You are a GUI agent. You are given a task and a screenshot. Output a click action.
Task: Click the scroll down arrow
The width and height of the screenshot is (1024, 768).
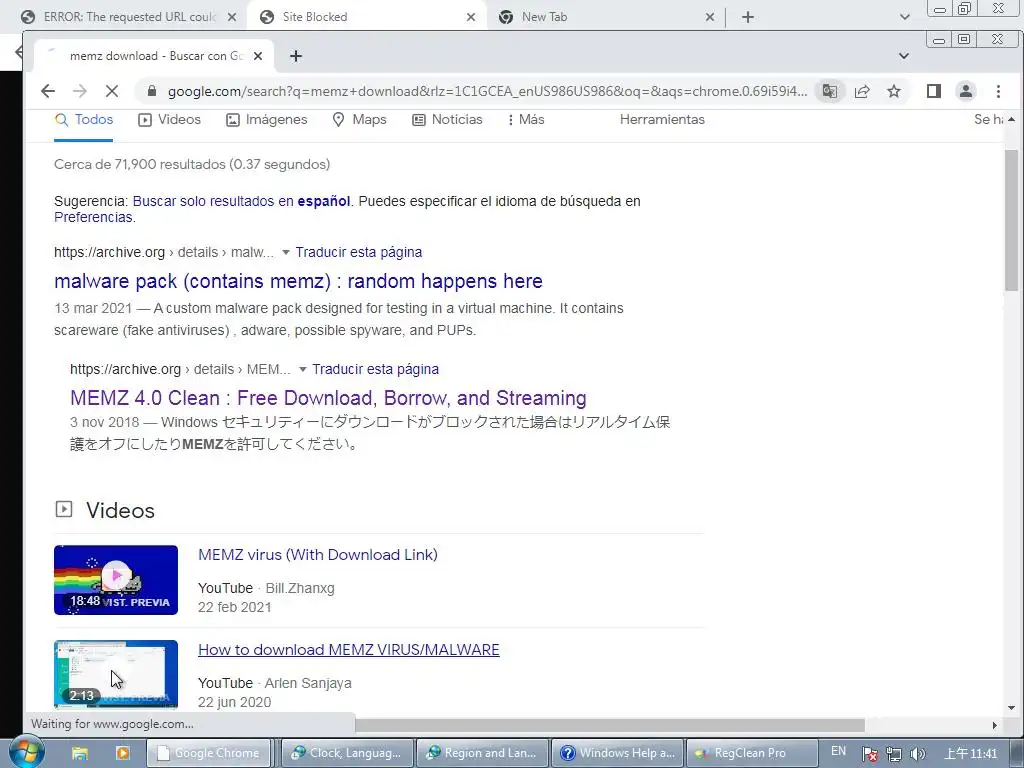[x=1011, y=707]
